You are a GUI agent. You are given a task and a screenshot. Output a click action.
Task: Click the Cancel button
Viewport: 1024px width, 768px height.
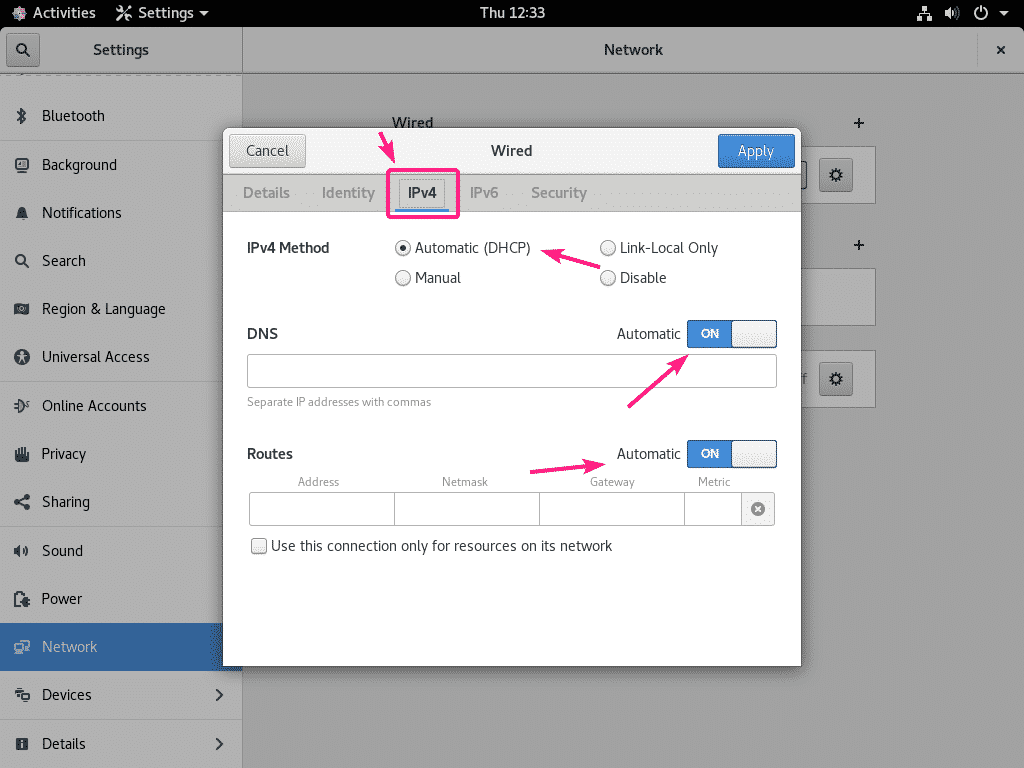pos(267,151)
